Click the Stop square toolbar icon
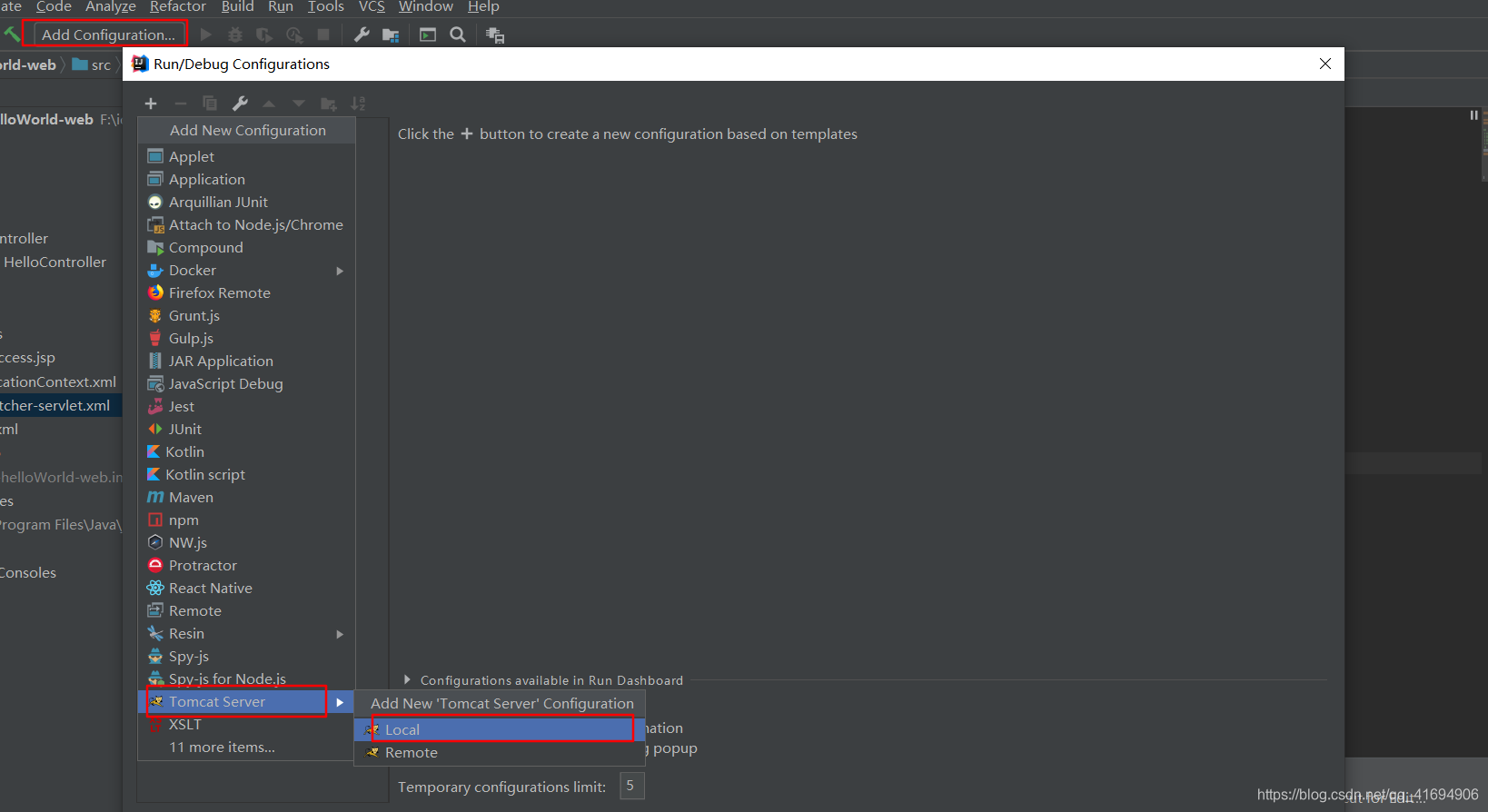1488x812 pixels. pyautogui.click(x=323, y=35)
